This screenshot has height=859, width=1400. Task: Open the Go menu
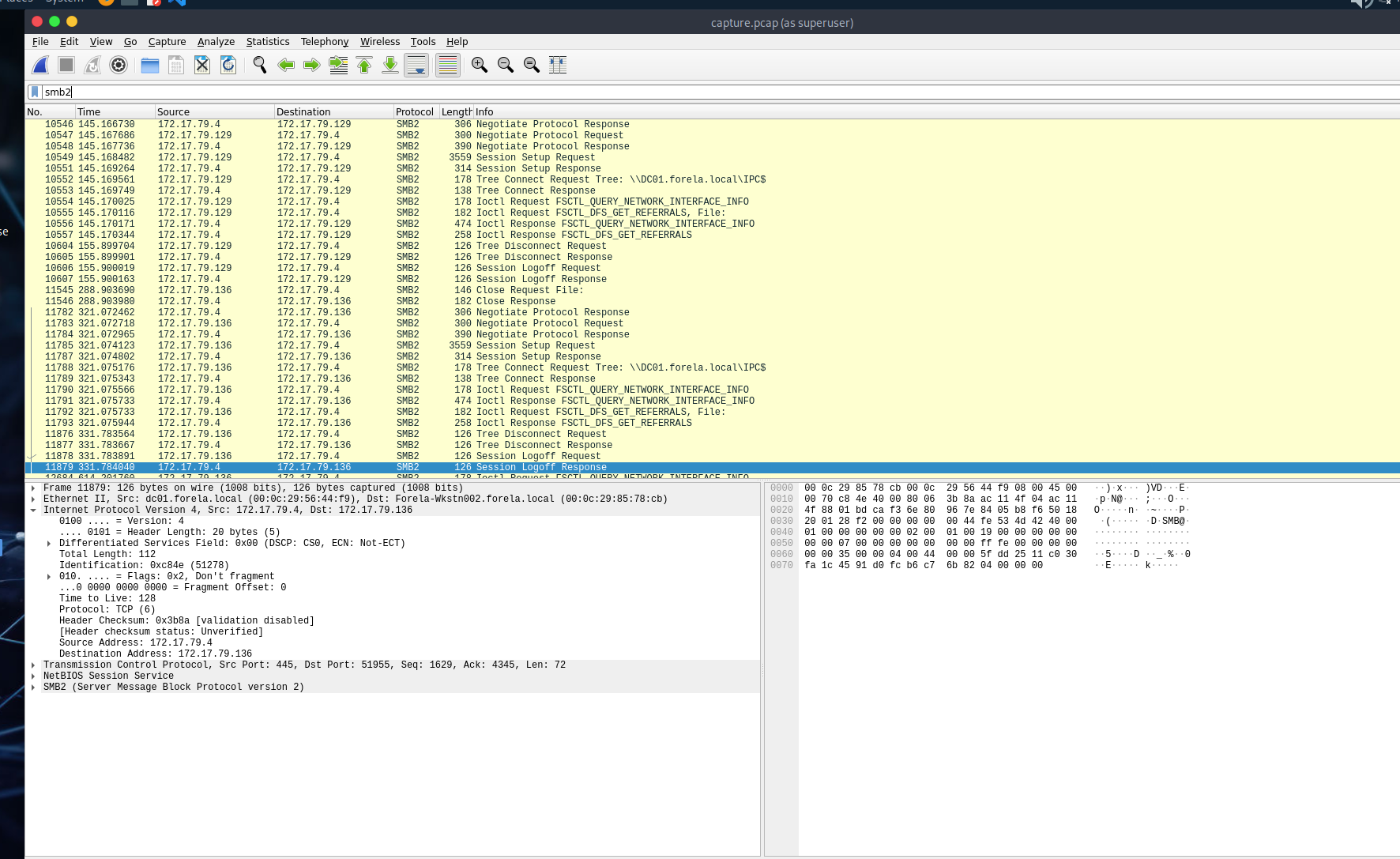[x=130, y=42]
